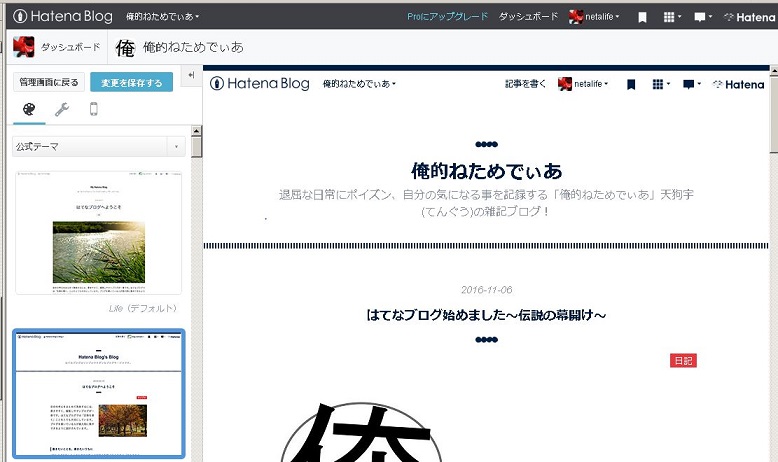Open the post はてなブログ始めました～伝説の幕開け～
Image resolution: width=778 pixels, height=462 pixels.
point(486,315)
